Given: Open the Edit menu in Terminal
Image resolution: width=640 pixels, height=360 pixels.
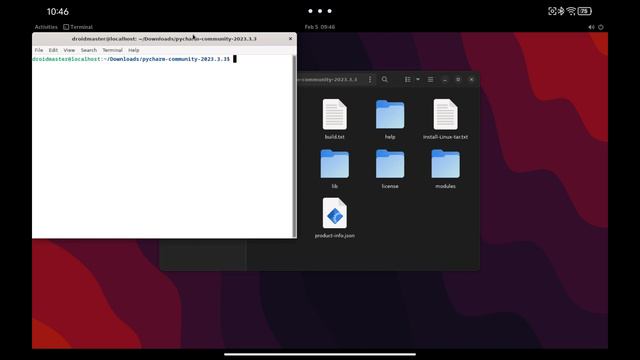Looking at the screenshot, I should point(53,50).
